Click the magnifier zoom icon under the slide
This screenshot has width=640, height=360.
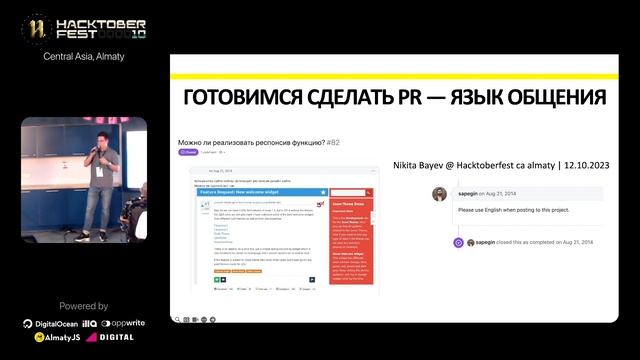pyautogui.click(x=178, y=319)
